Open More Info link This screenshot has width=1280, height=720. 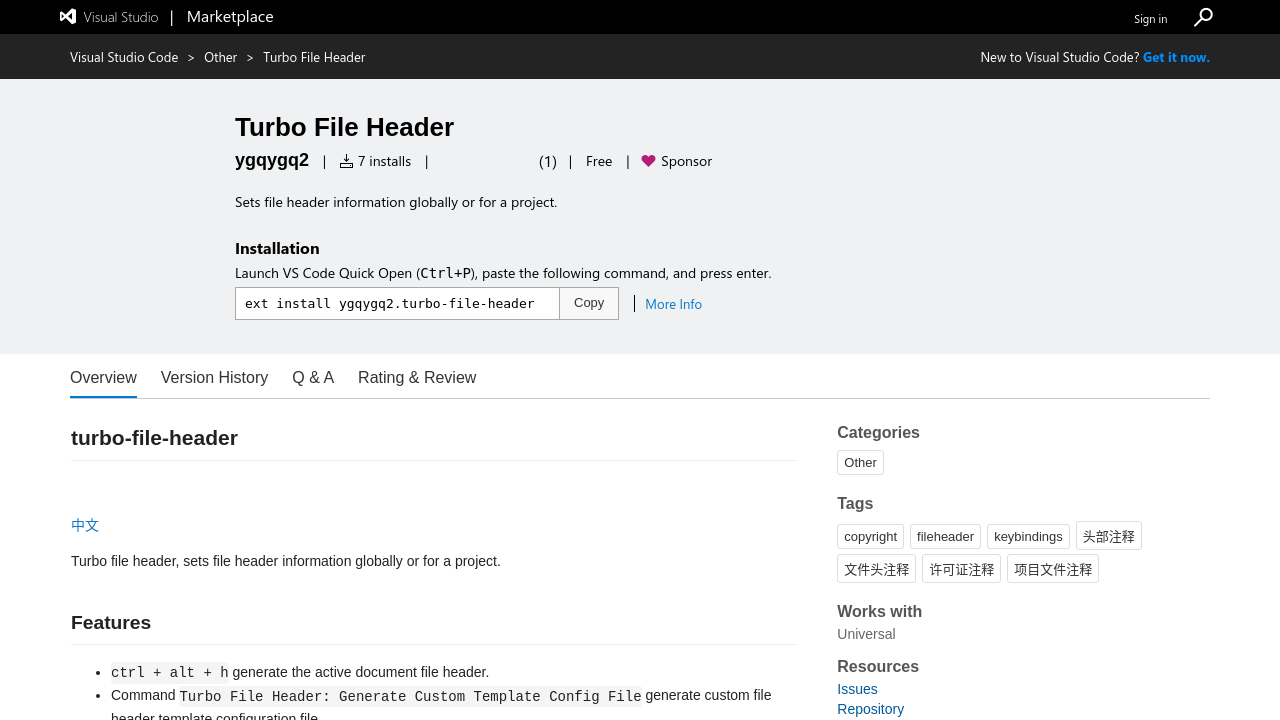[673, 304]
